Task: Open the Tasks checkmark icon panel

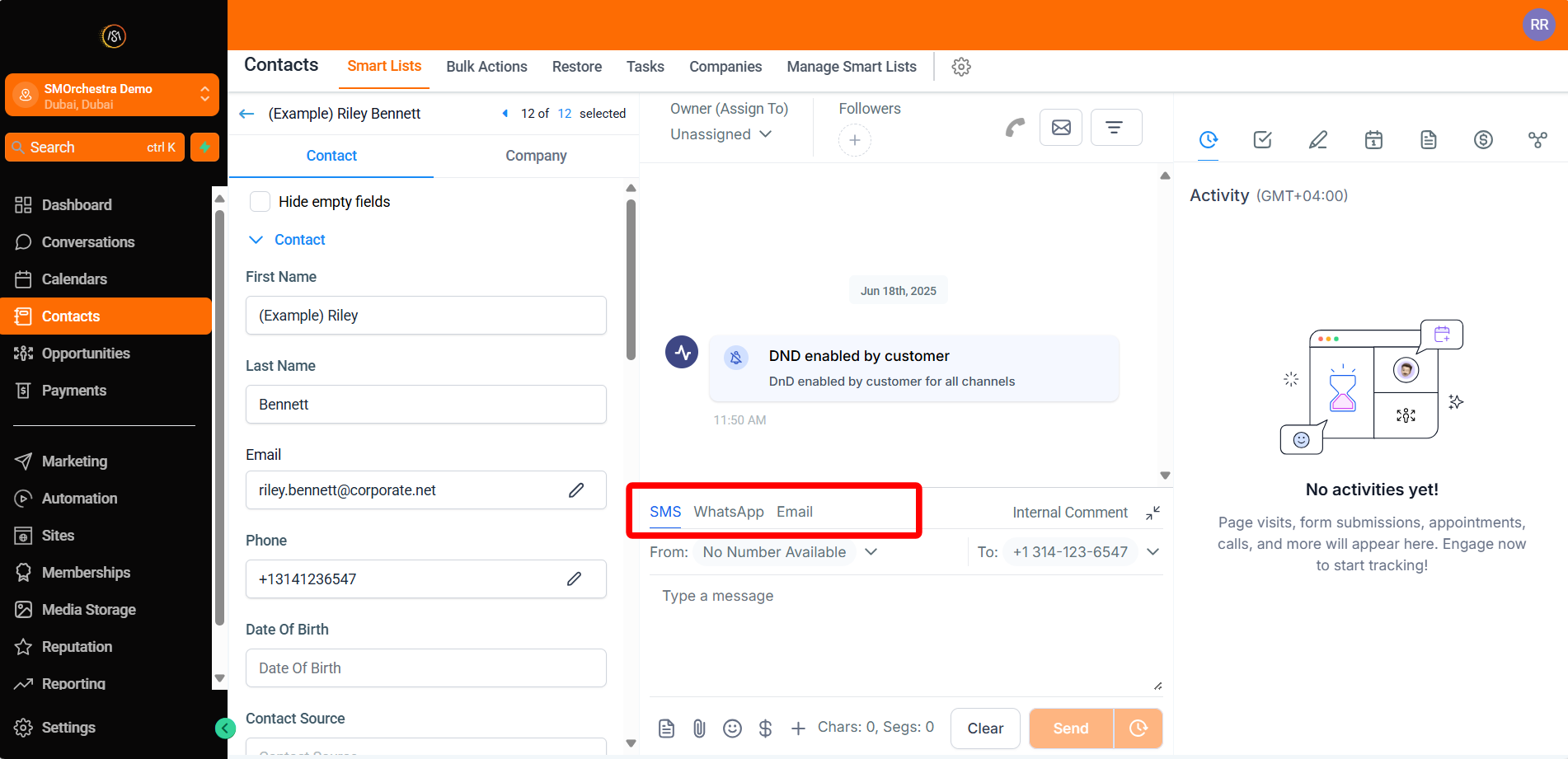Action: tap(1262, 140)
